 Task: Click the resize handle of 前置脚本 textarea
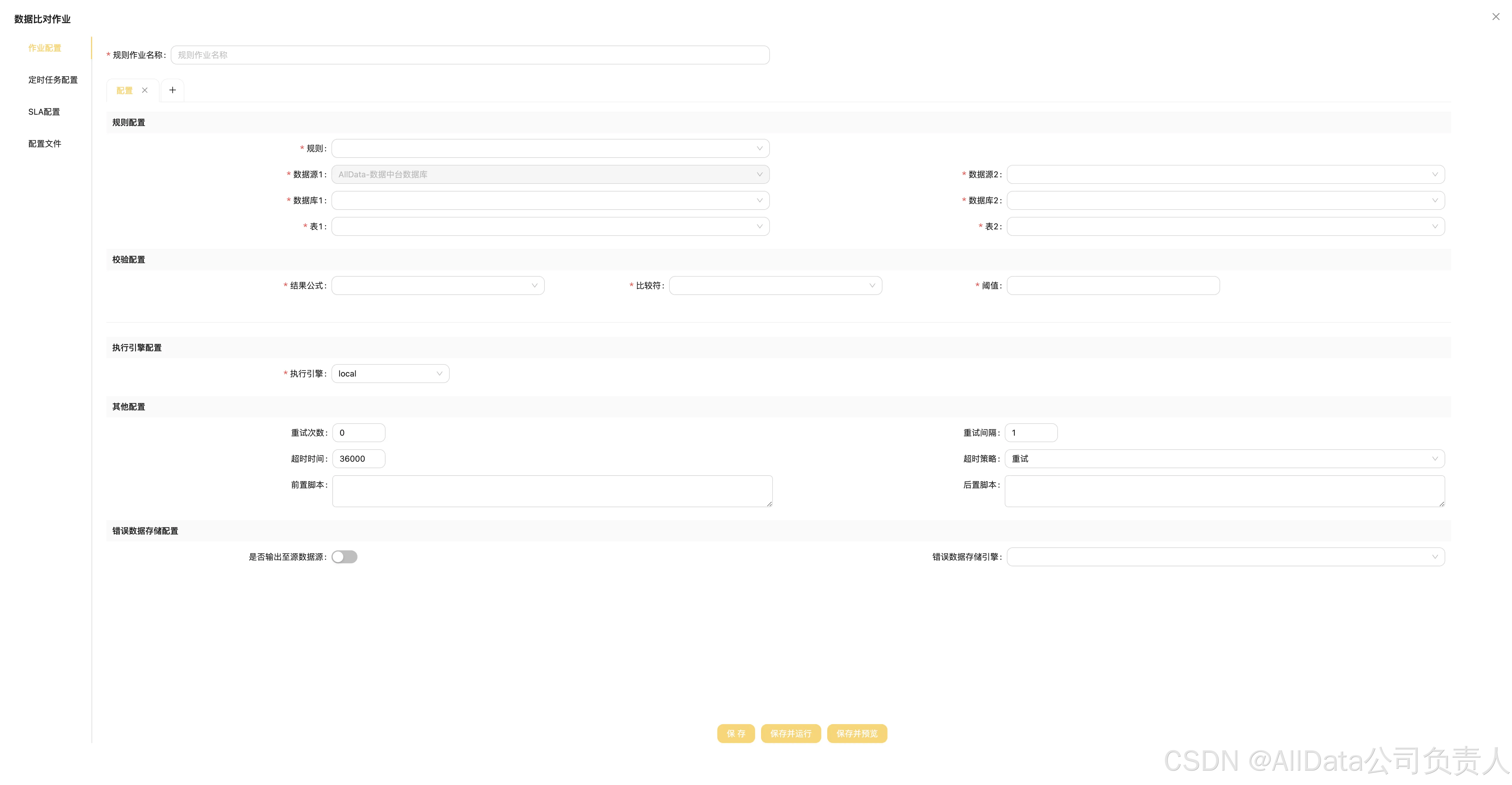(x=769, y=504)
